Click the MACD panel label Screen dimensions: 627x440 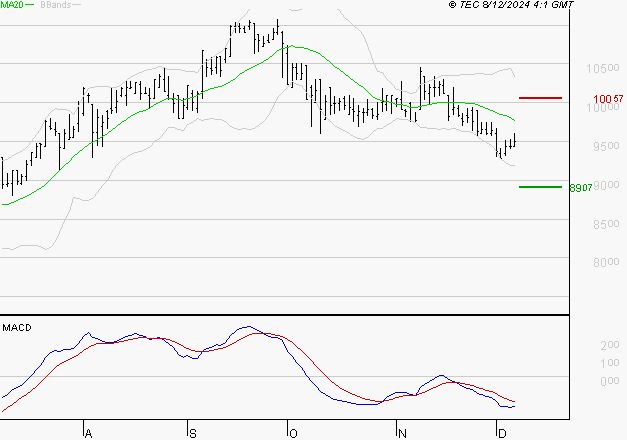click(17, 328)
